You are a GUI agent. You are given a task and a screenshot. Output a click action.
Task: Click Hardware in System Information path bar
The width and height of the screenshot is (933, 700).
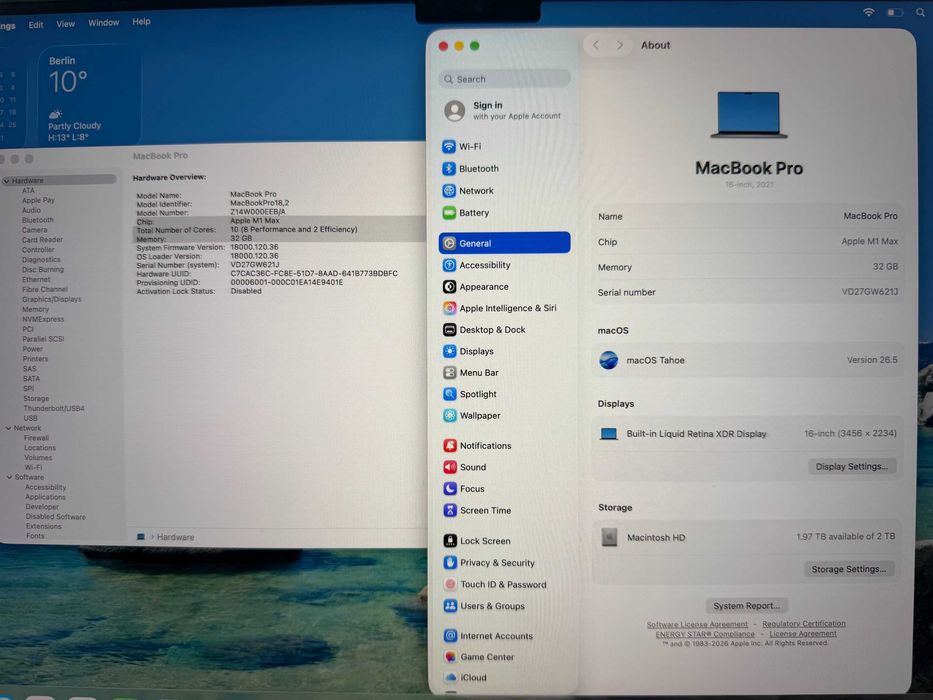176,537
